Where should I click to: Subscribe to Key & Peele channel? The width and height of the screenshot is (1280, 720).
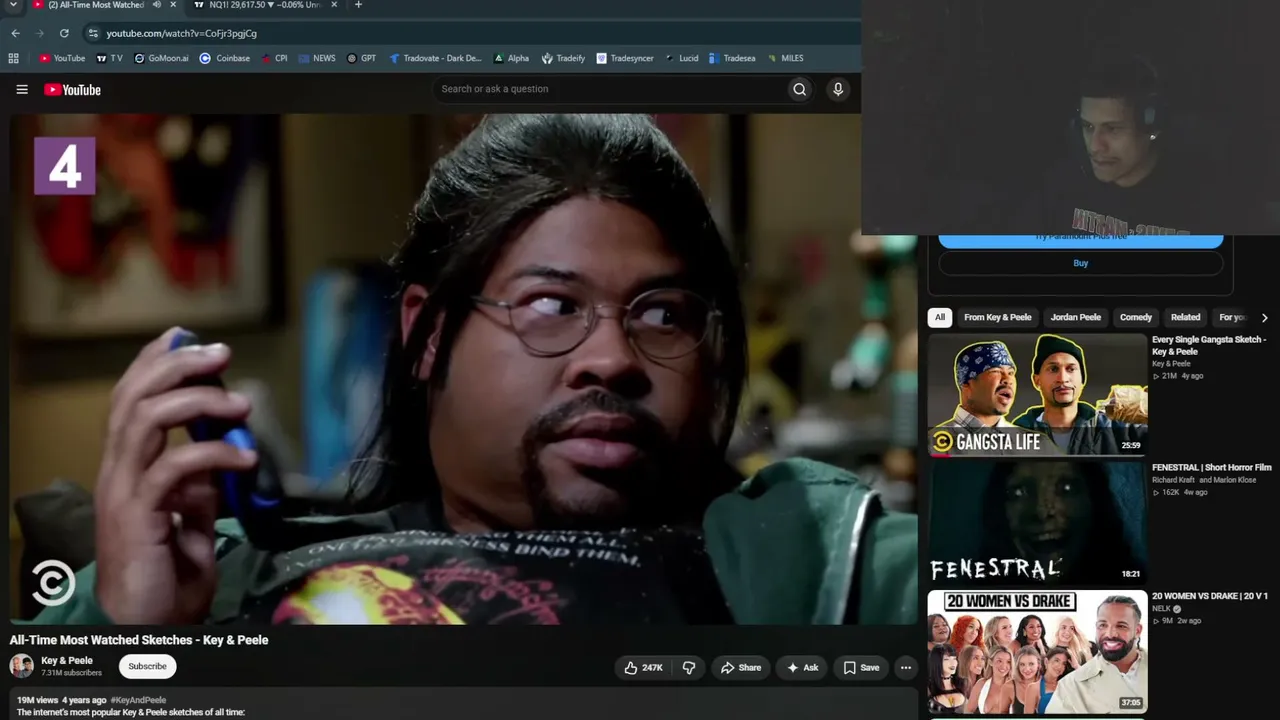tap(147, 666)
